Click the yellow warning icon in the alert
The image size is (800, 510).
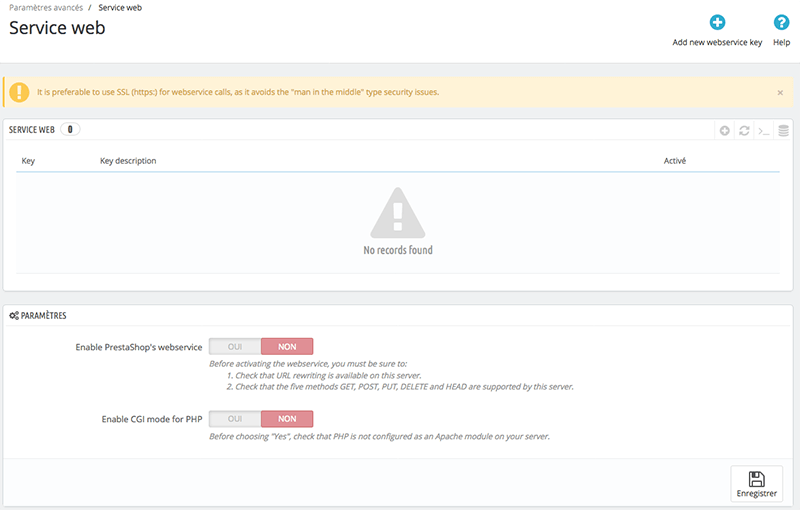point(19,92)
